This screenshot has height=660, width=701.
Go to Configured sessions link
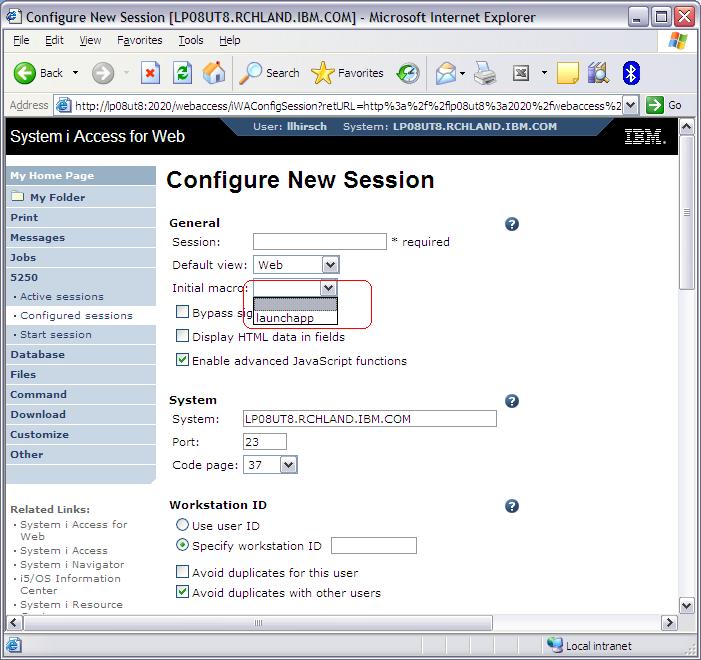76,316
